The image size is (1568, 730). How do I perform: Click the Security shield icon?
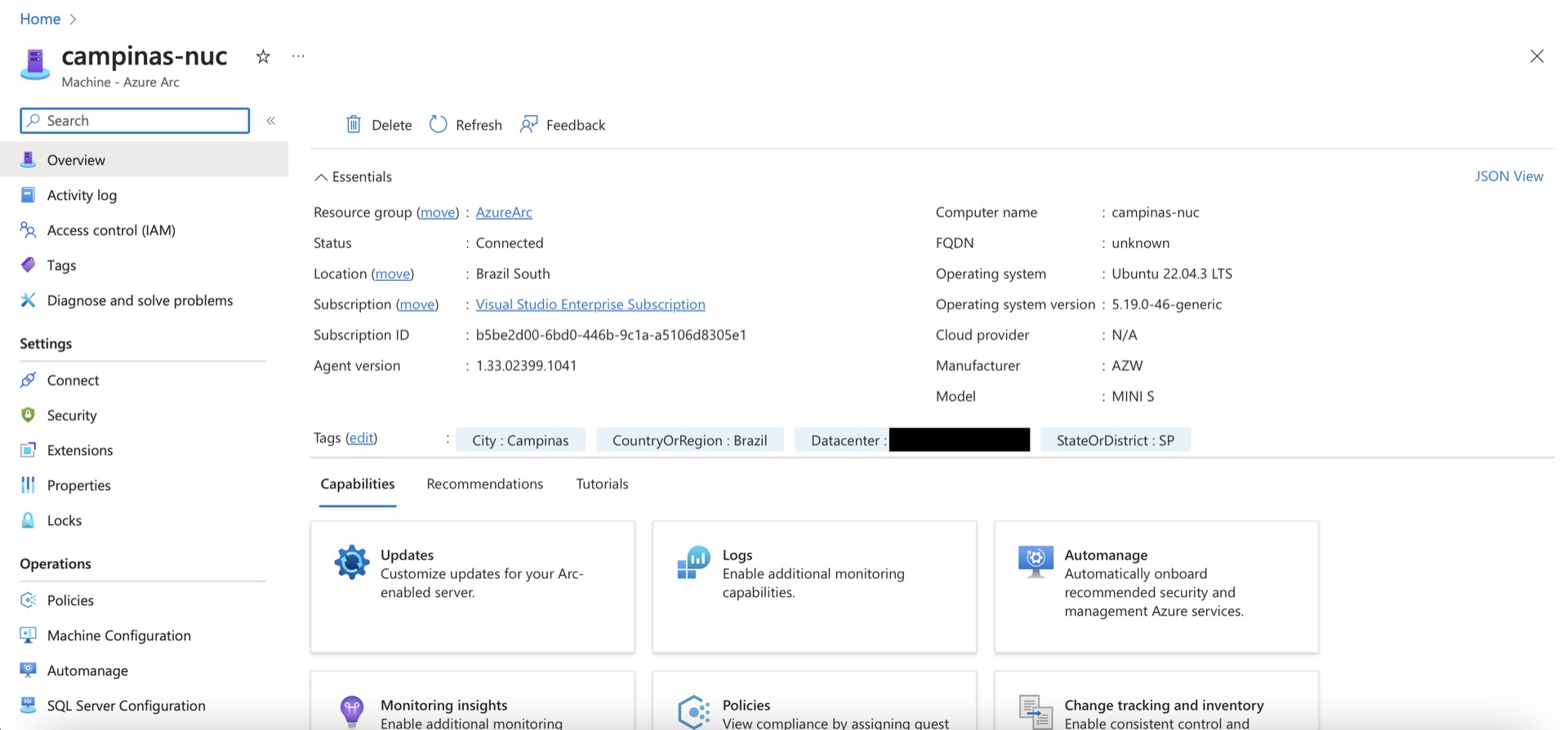[x=28, y=415]
